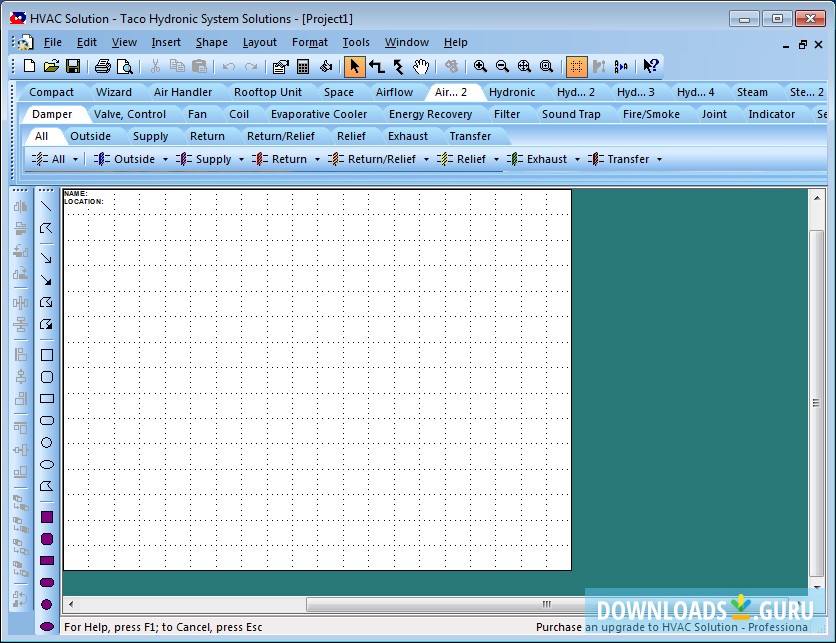Select the arrow line tool
The height and width of the screenshot is (643, 836).
coord(46,259)
